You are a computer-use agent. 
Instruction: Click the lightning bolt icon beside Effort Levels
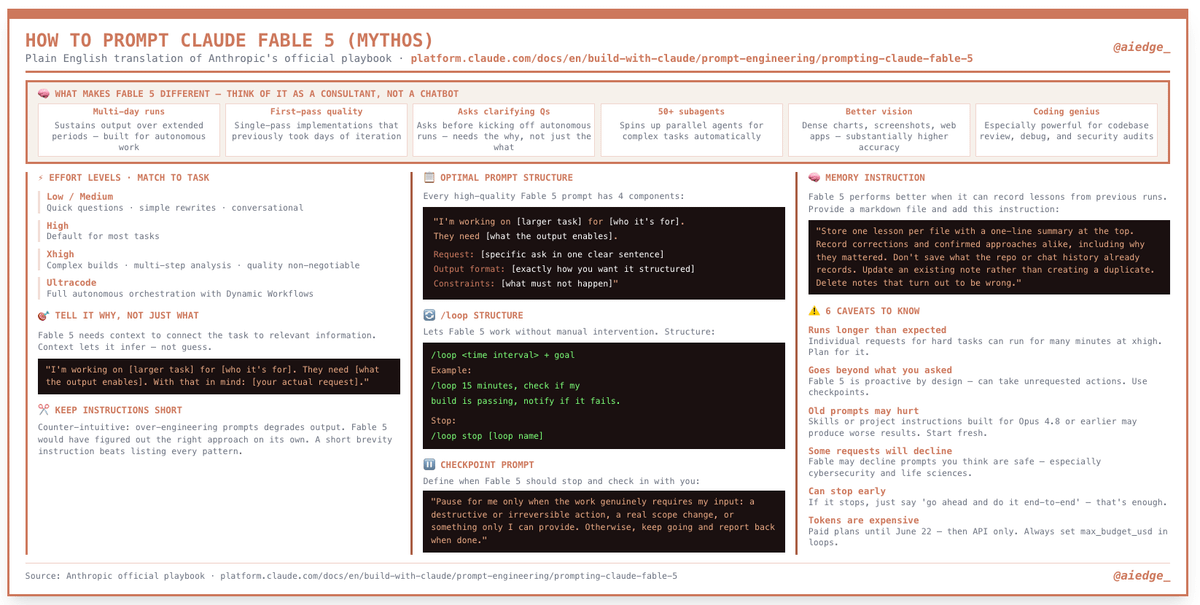[x=41, y=178]
